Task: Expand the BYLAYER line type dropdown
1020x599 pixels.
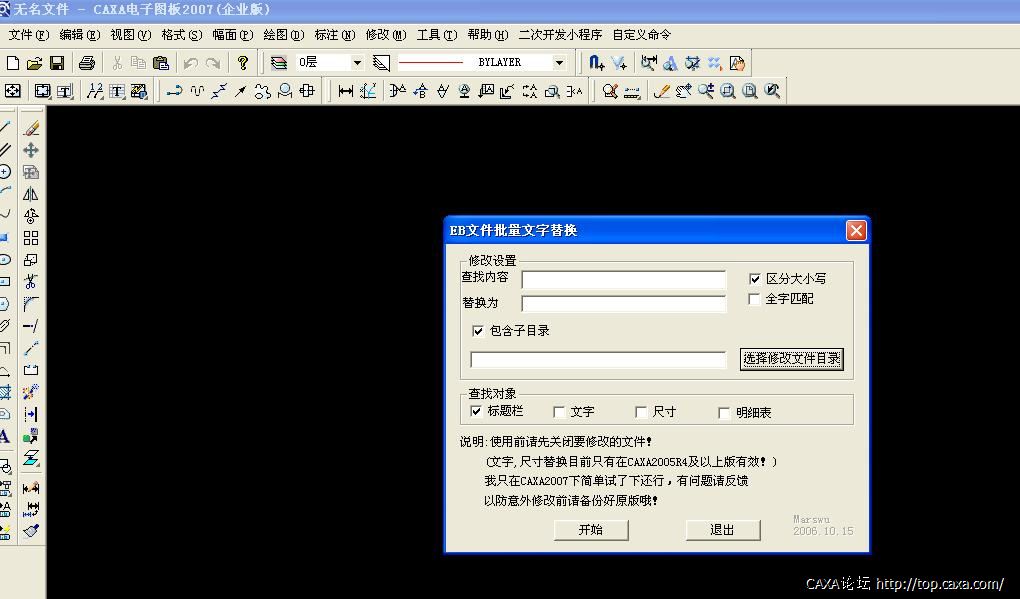Action: (559, 62)
